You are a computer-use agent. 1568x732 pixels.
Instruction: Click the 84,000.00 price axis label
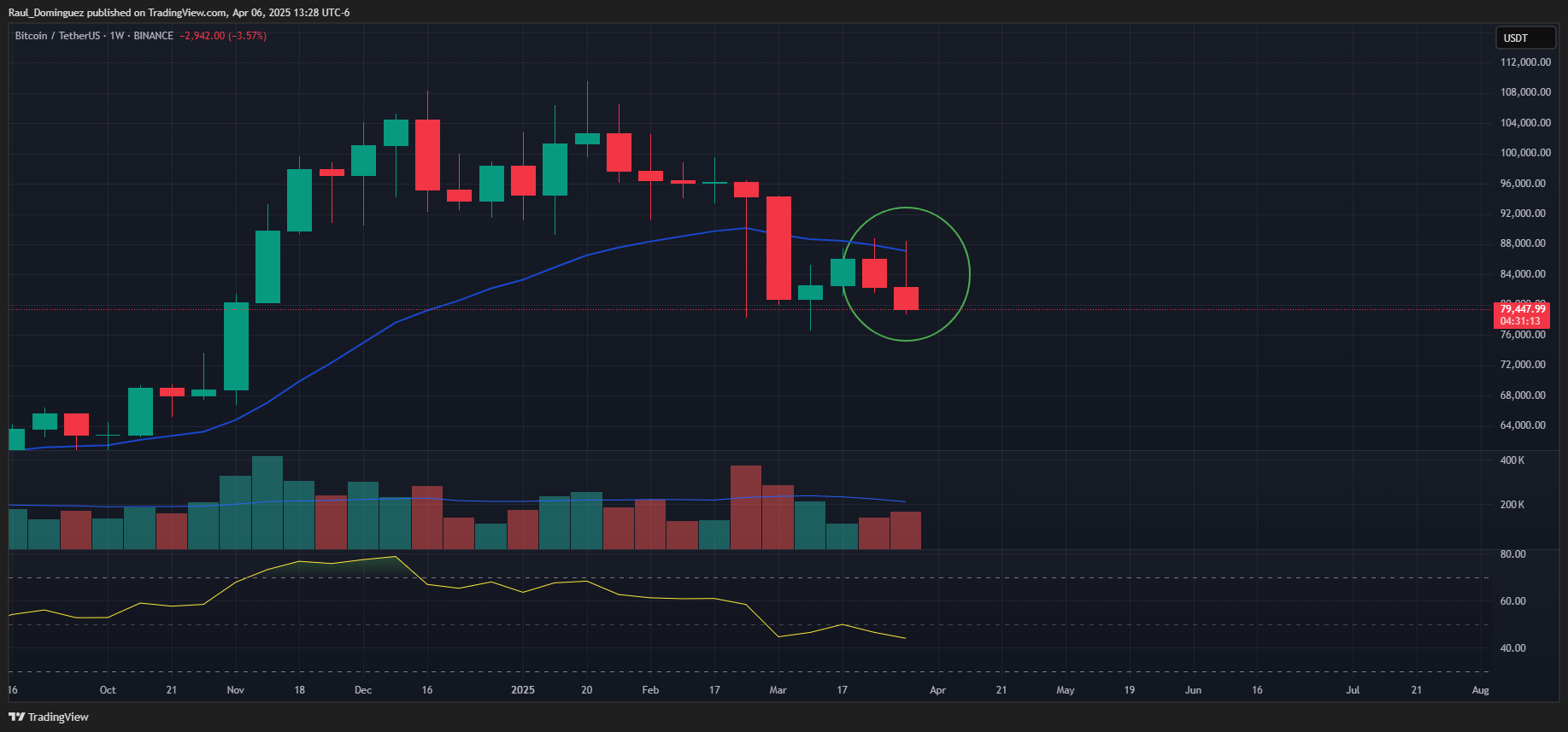pyautogui.click(x=1523, y=274)
